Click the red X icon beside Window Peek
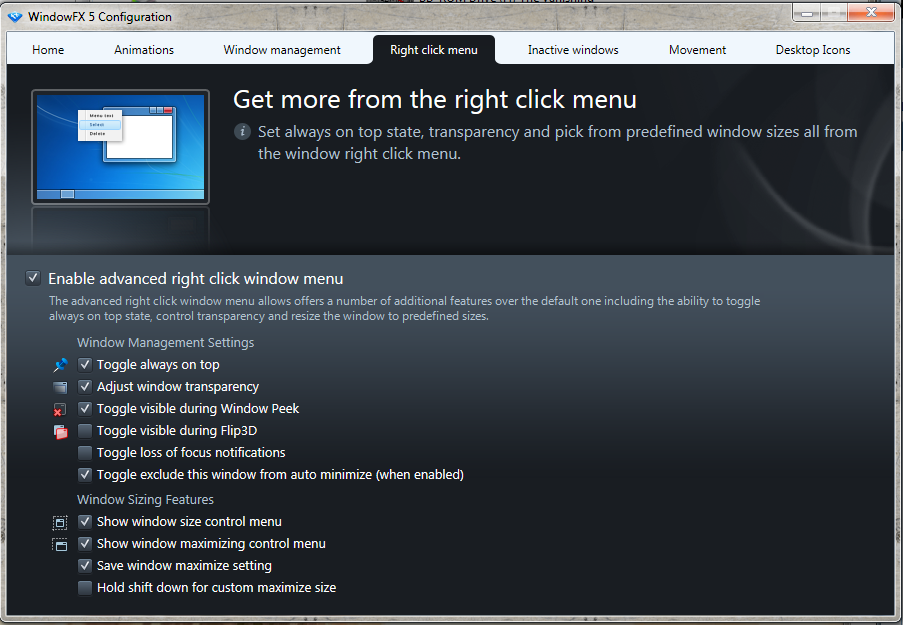The width and height of the screenshot is (903, 625). 60,410
